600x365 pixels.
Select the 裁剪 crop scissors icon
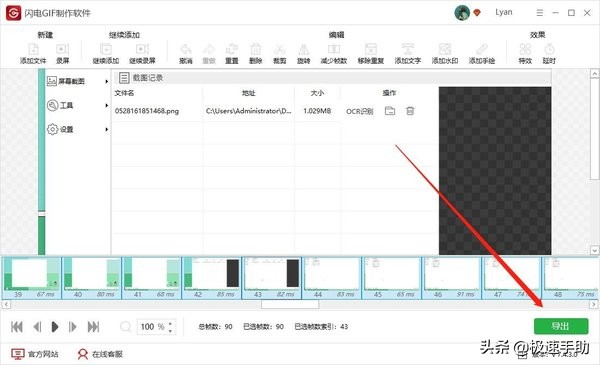coord(280,49)
